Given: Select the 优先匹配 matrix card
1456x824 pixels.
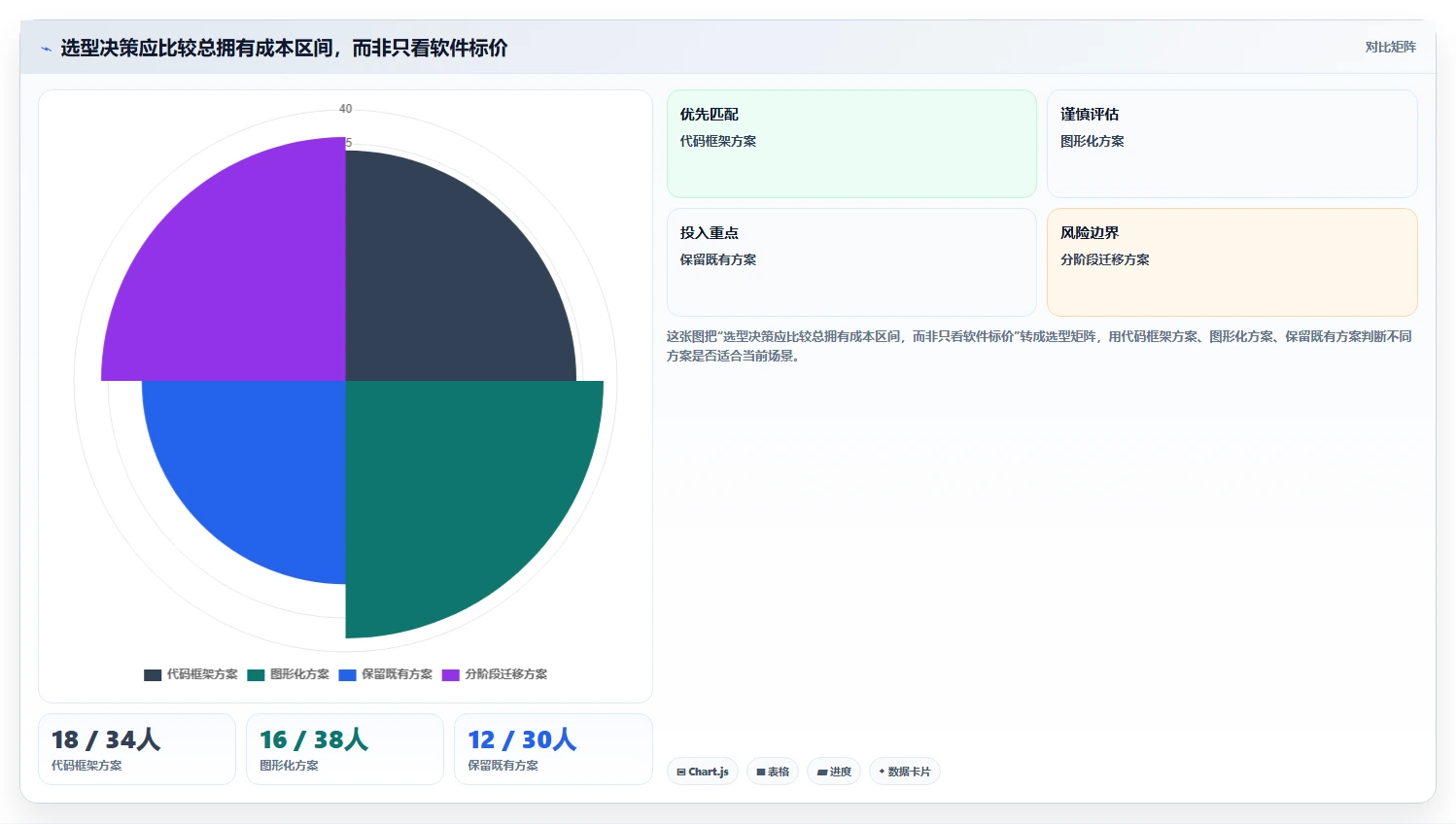Looking at the screenshot, I should pos(851,144).
